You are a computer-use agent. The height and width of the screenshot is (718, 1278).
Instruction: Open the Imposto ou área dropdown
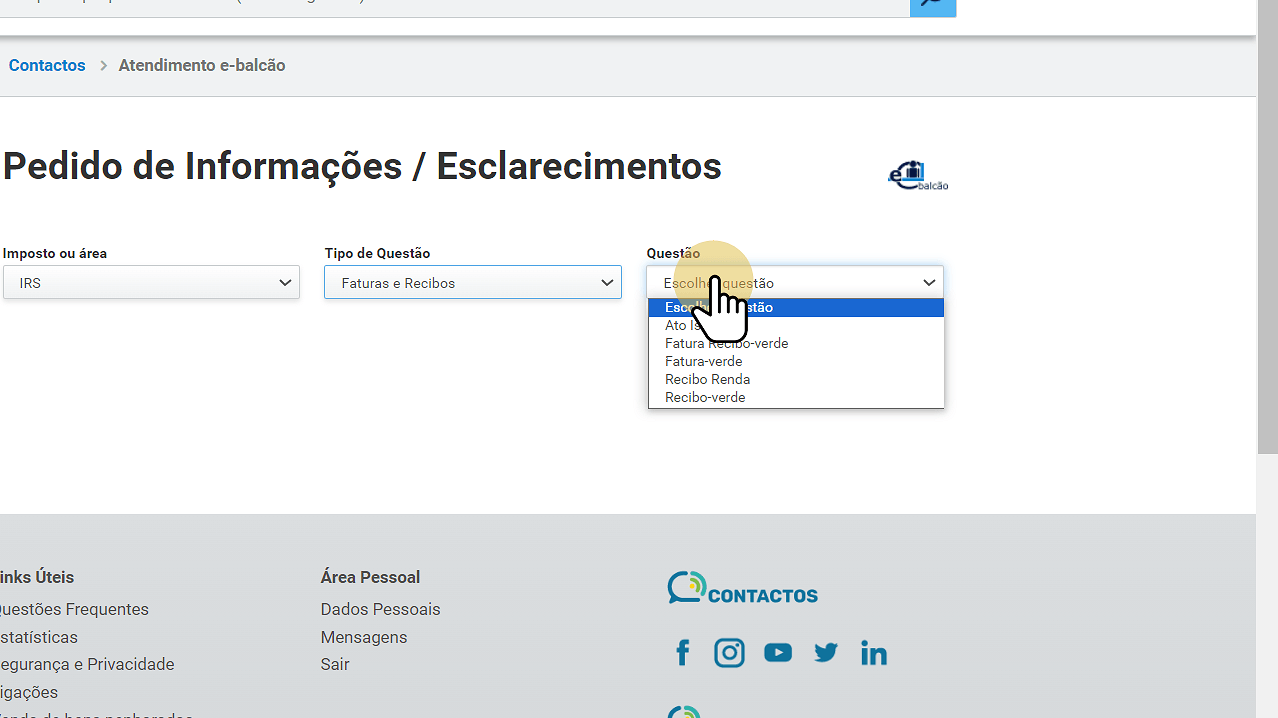(x=151, y=283)
